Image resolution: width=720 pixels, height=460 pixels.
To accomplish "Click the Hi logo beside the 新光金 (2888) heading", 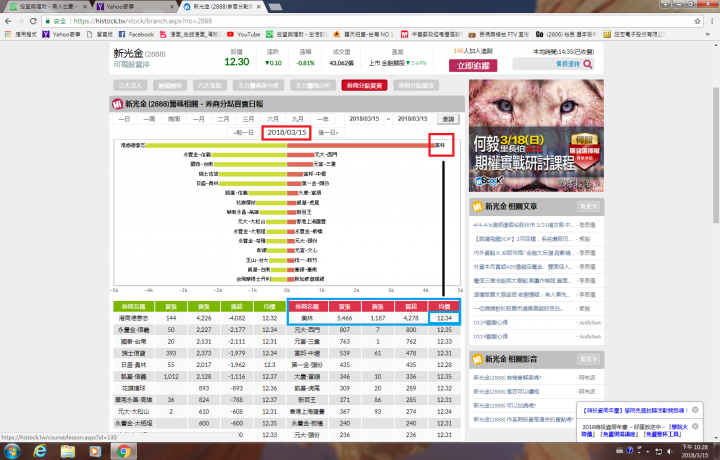I will pos(118,104).
